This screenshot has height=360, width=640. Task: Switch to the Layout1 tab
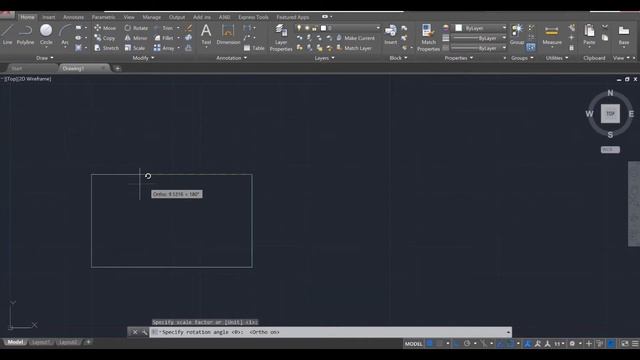point(40,342)
